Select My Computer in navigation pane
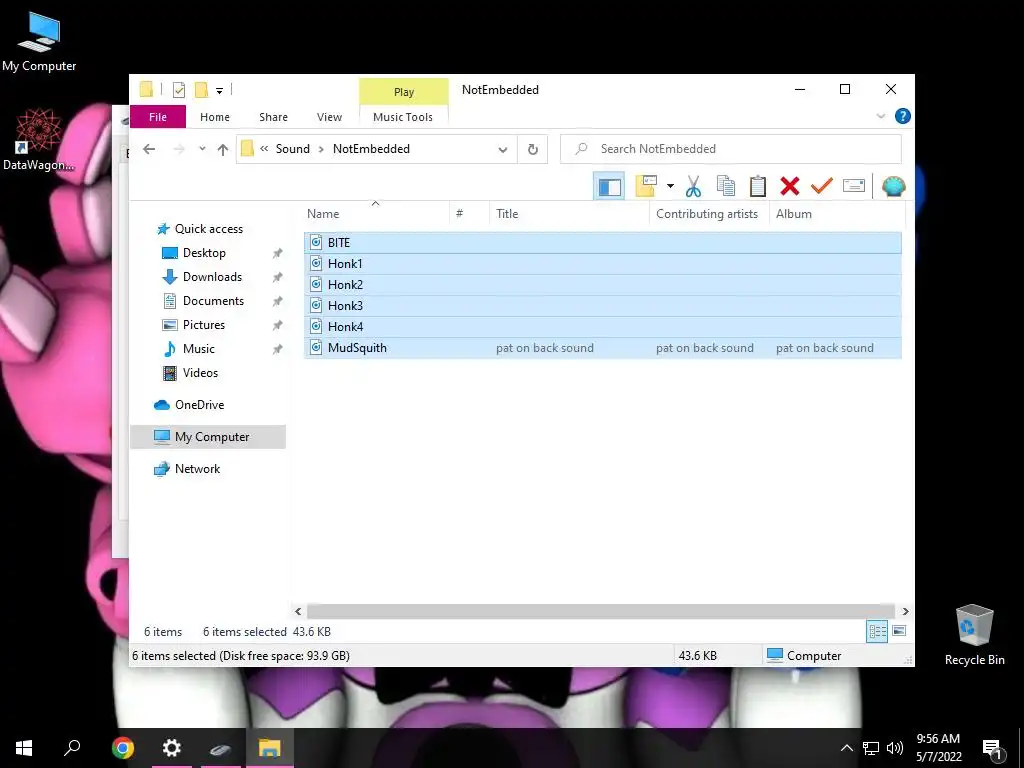This screenshot has width=1024, height=768. (x=208, y=437)
